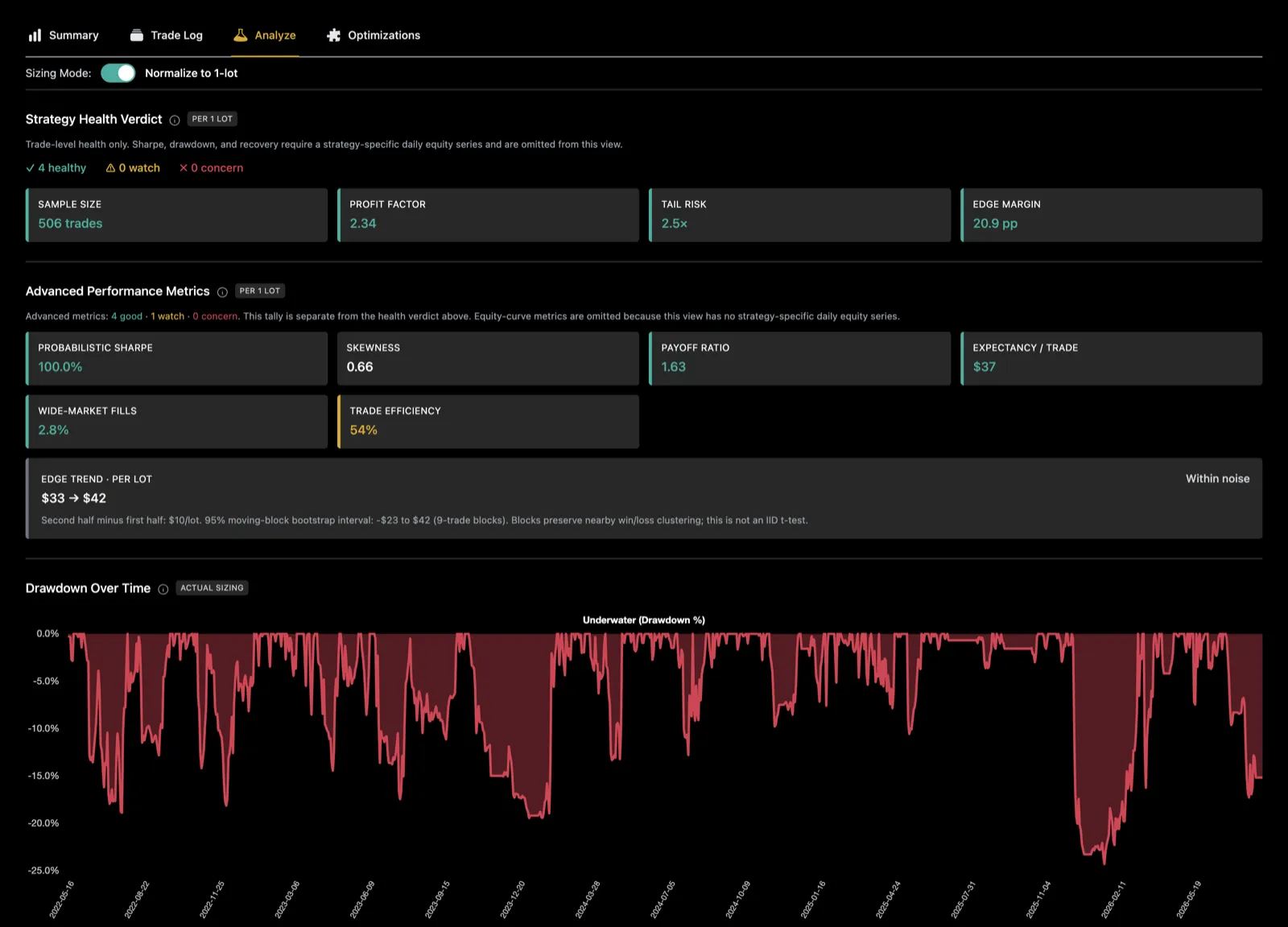1288x927 pixels.
Task: Click the Summary bar chart icon
Action: (35, 35)
